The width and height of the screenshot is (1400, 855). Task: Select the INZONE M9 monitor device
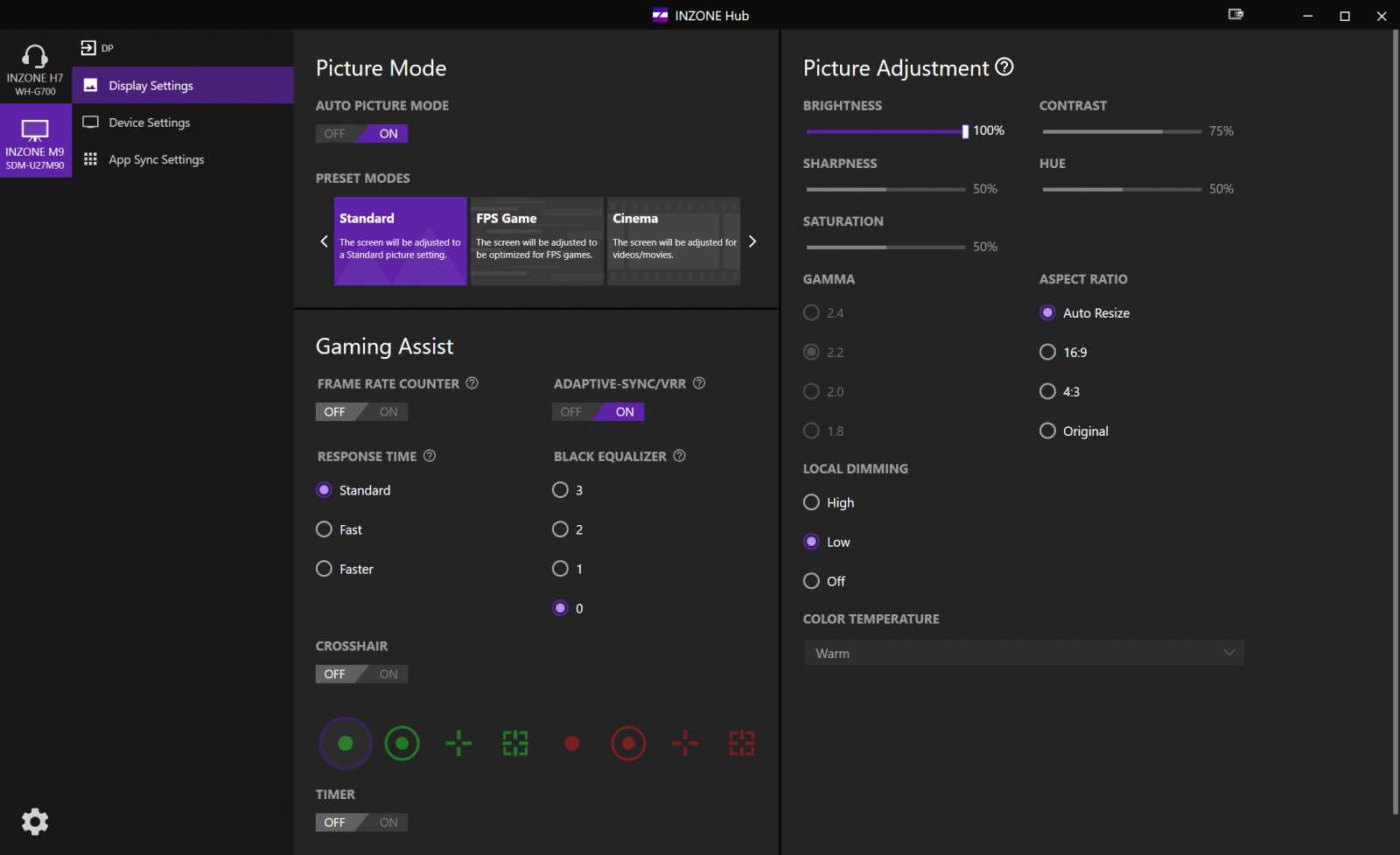click(35, 141)
